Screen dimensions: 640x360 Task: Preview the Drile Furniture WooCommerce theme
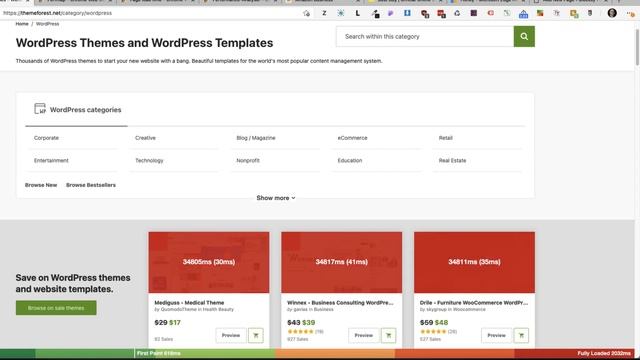click(496, 336)
